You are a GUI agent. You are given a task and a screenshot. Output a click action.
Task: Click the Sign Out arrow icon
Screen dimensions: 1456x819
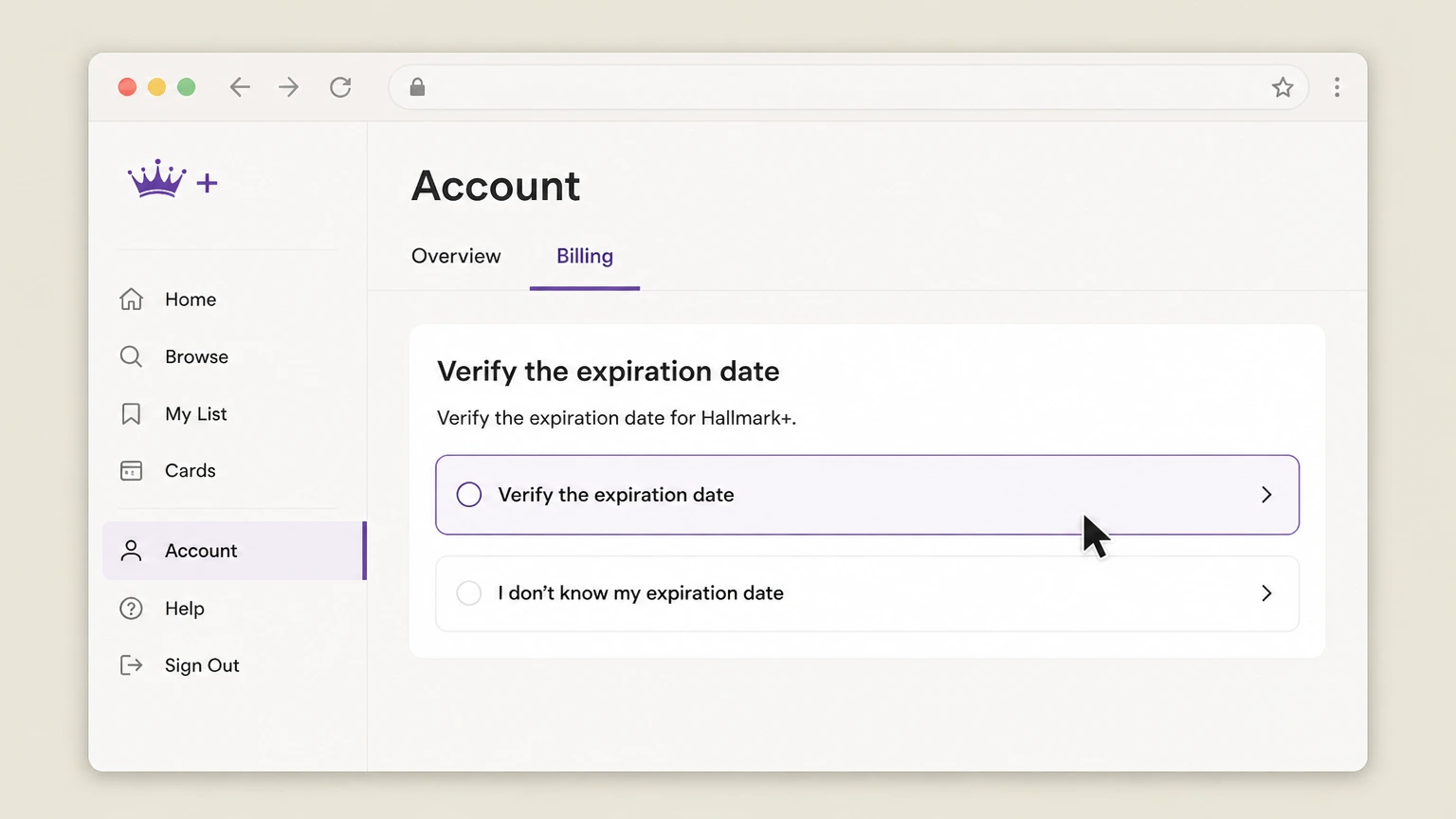pos(131,665)
